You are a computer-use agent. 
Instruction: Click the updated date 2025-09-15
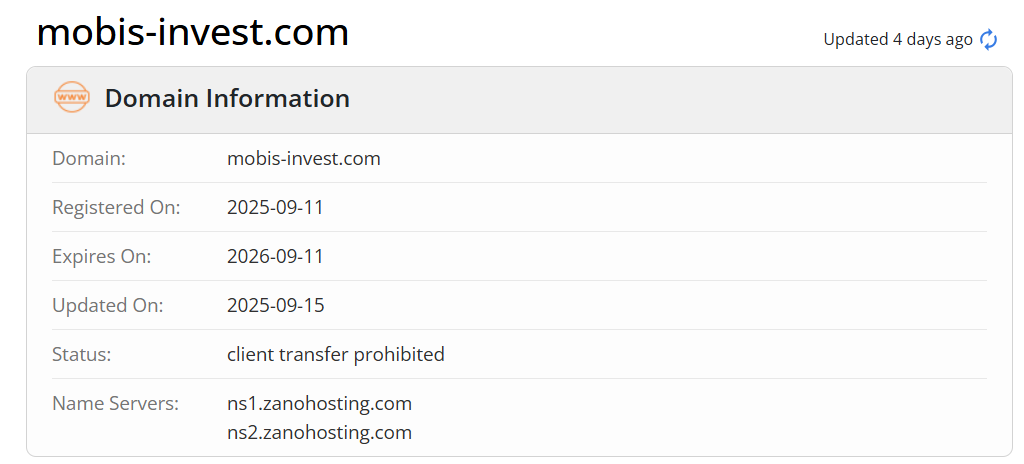[x=276, y=305]
